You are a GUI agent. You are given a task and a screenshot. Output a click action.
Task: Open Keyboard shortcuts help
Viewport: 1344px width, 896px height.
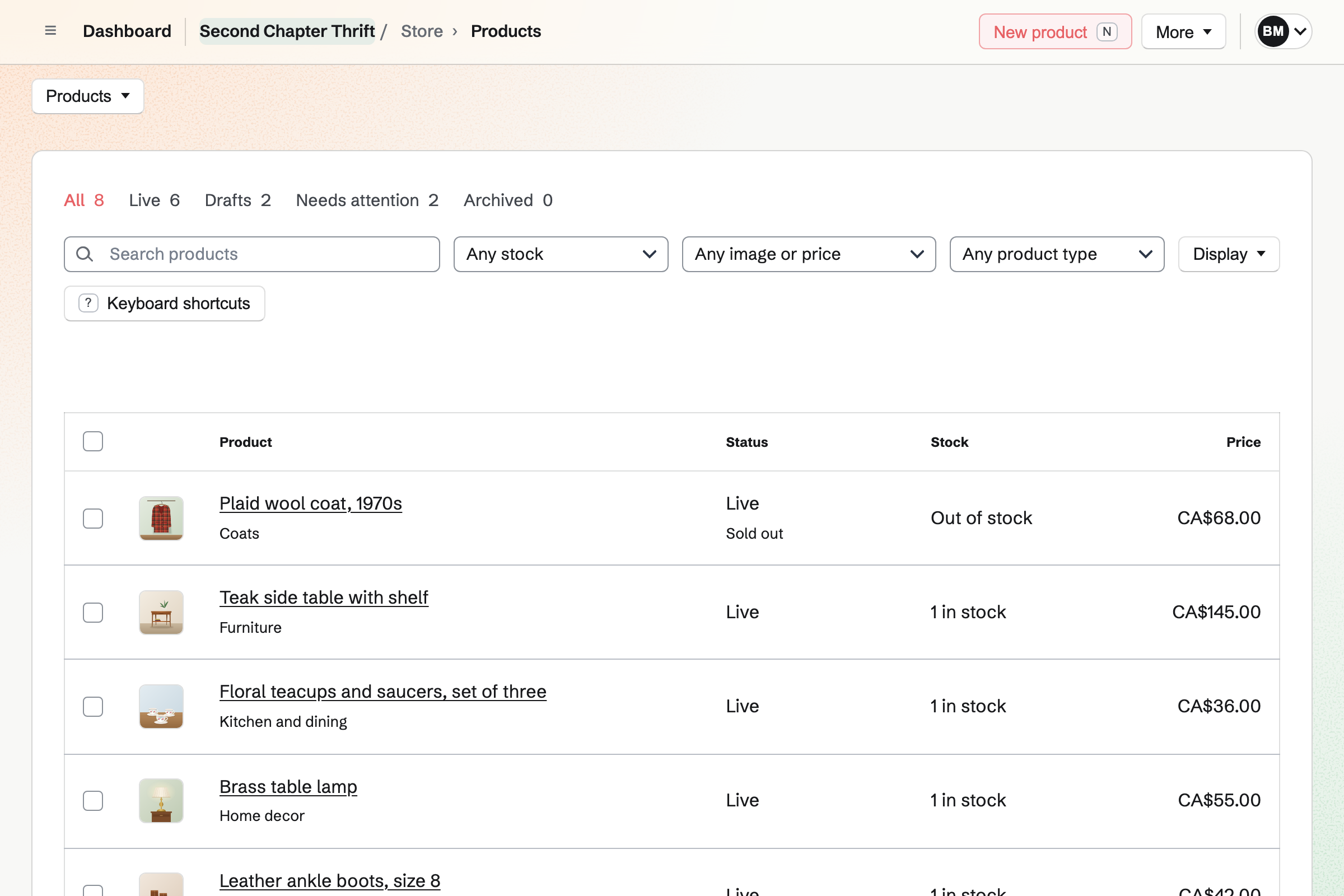tap(165, 304)
